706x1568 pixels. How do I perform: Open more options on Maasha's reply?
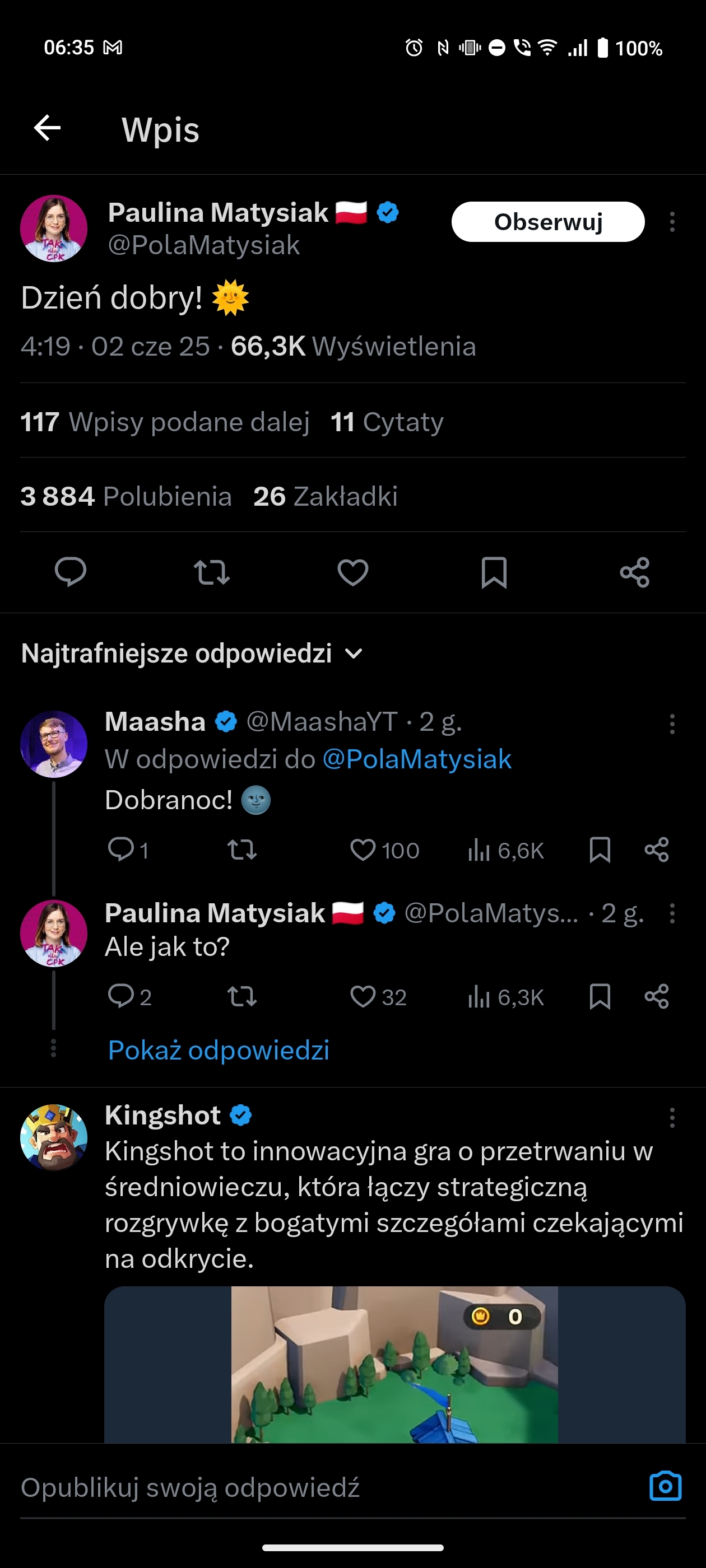[672, 724]
